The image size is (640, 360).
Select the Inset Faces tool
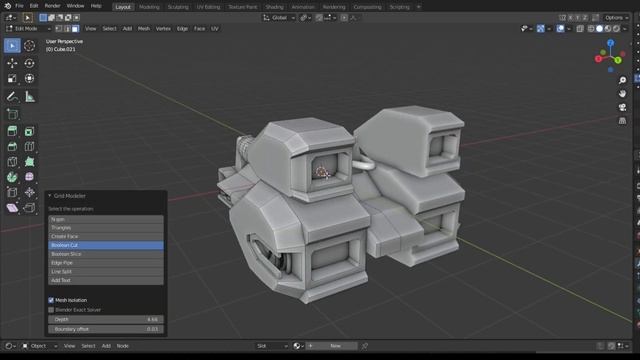(x=29, y=131)
